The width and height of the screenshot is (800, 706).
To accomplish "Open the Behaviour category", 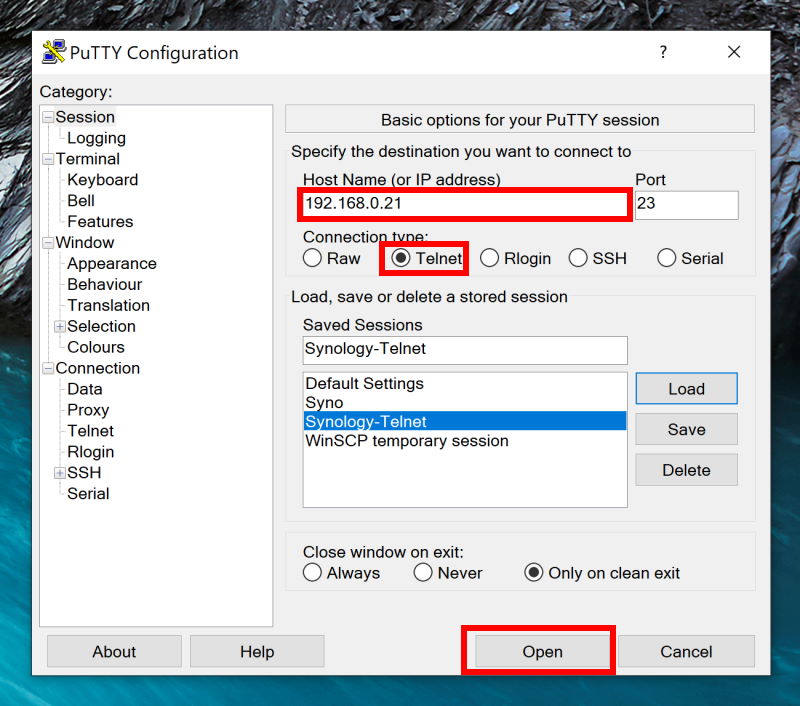I will coord(105,284).
